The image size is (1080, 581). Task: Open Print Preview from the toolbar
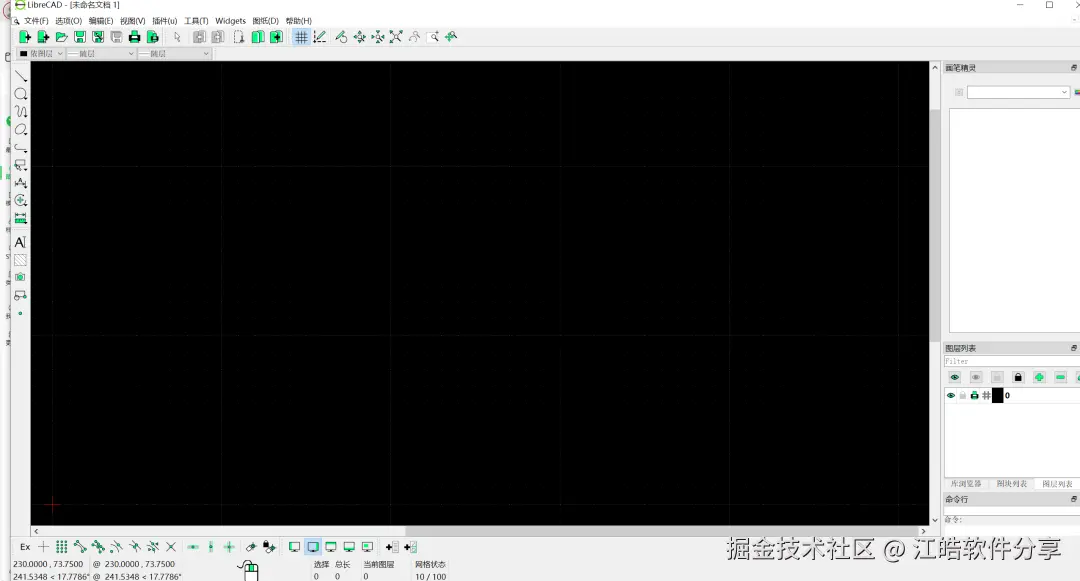pyautogui.click(x=153, y=37)
